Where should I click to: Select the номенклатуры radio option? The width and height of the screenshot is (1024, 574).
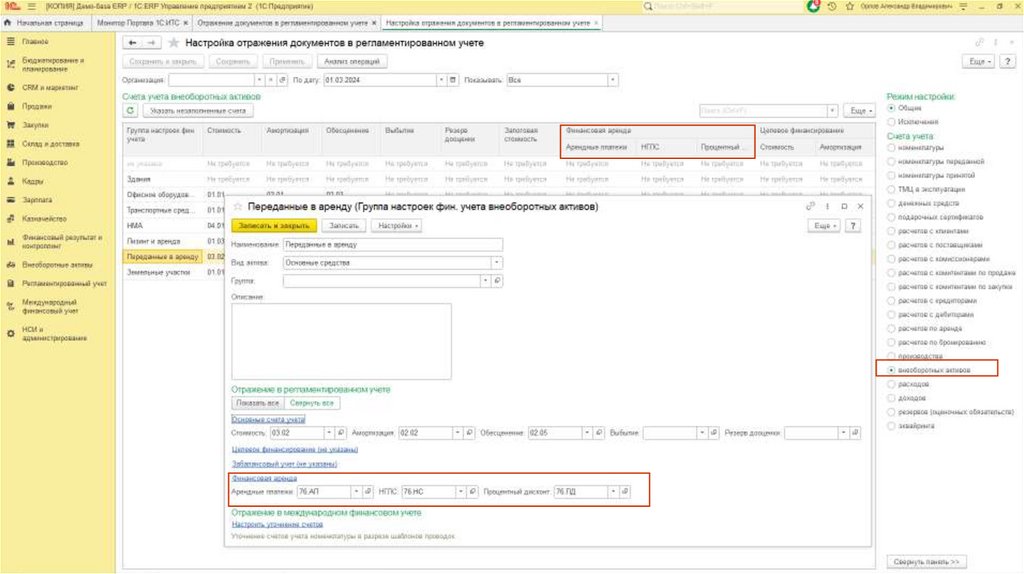coord(891,148)
